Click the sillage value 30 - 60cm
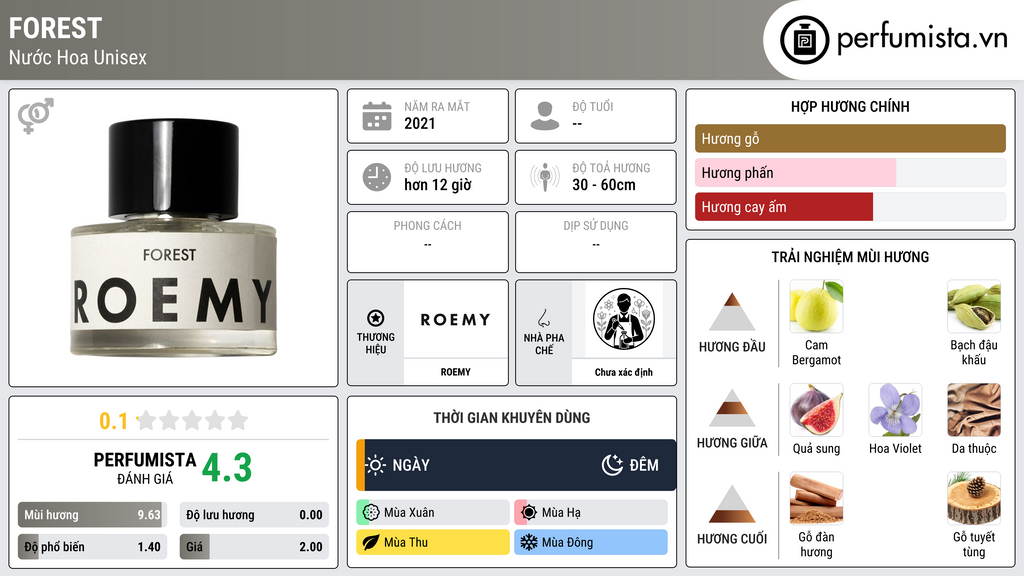The height and width of the screenshot is (576, 1024). pyautogui.click(x=603, y=185)
